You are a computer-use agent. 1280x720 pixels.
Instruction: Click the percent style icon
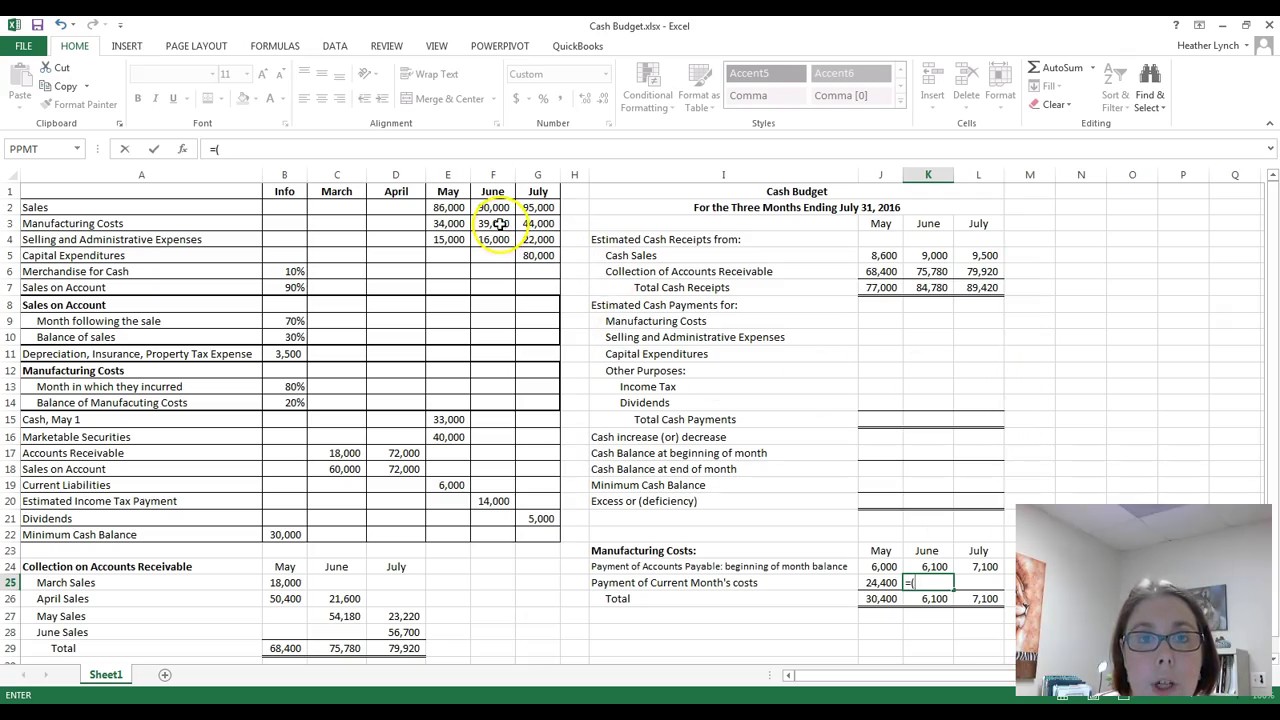click(x=543, y=98)
